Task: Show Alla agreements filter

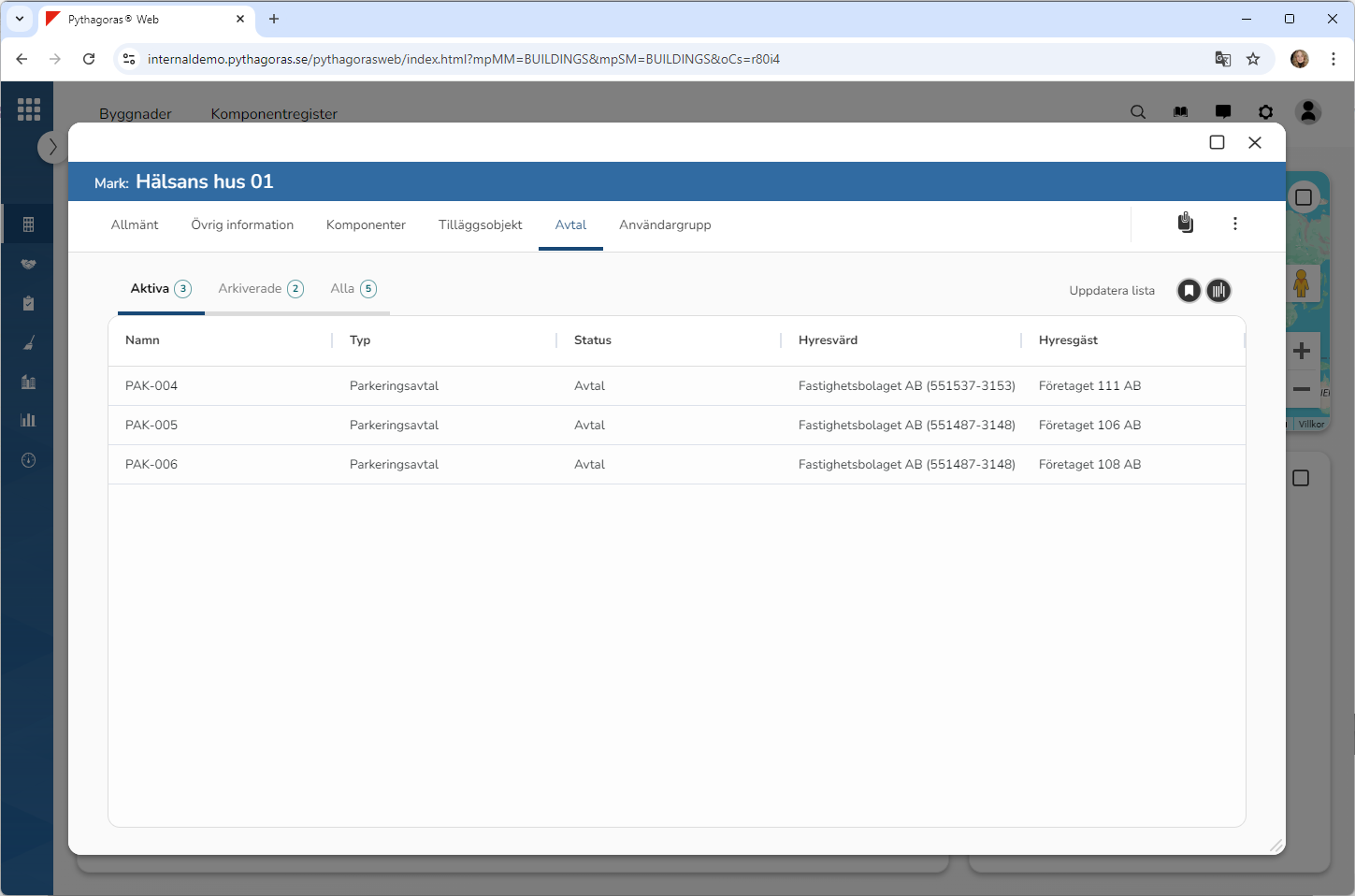Action: pyautogui.click(x=353, y=289)
